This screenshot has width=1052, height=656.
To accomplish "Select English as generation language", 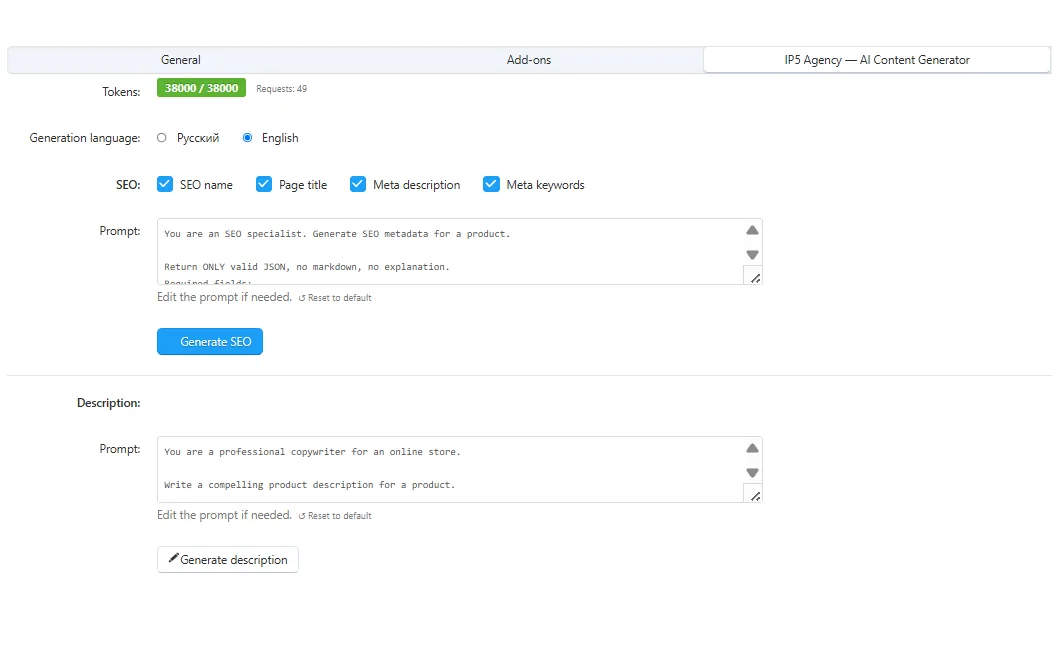I will tap(248, 138).
